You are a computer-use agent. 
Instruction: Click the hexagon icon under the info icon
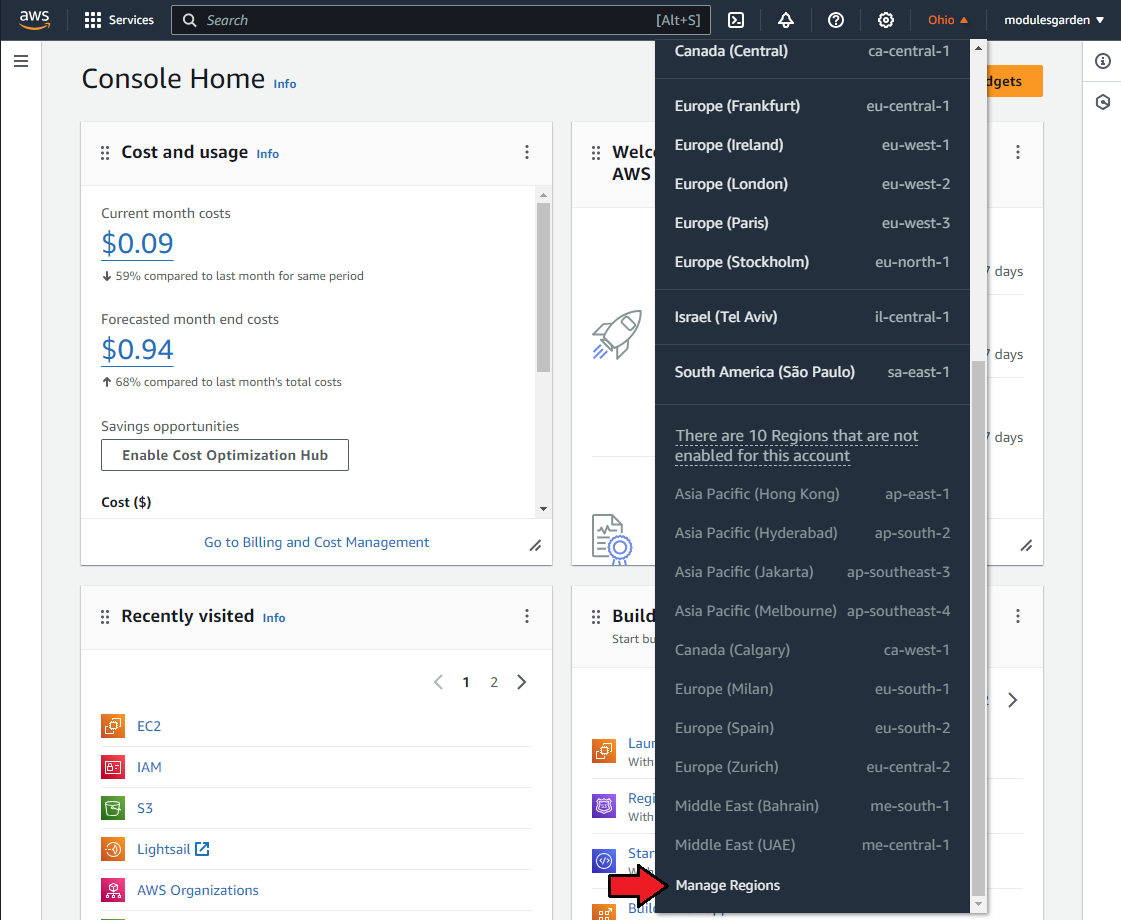point(1102,102)
